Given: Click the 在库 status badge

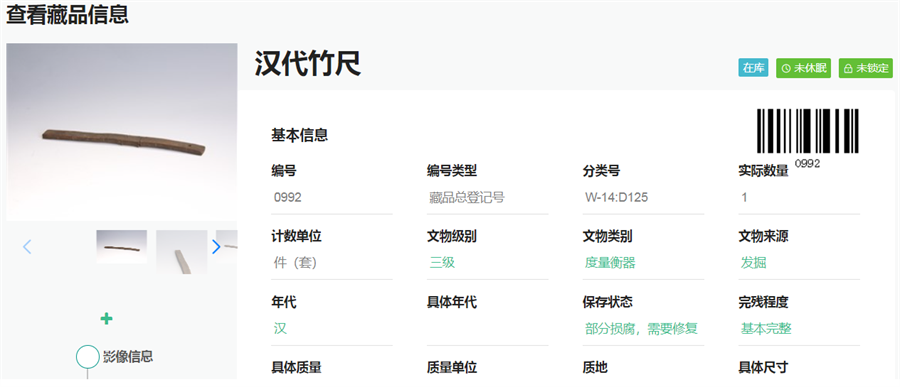Looking at the screenshot, I should (753, 68).
